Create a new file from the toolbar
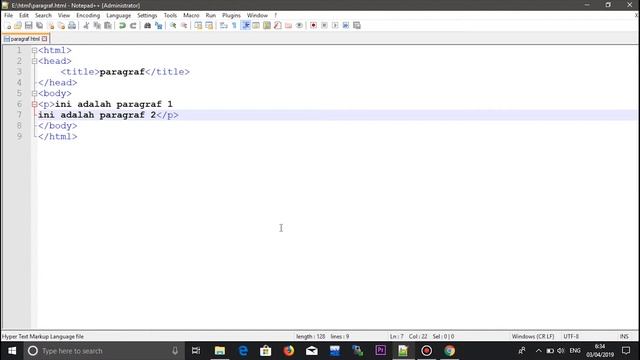Image resolution: width=640 pixels, height=360 pixels. coord(8,25)
